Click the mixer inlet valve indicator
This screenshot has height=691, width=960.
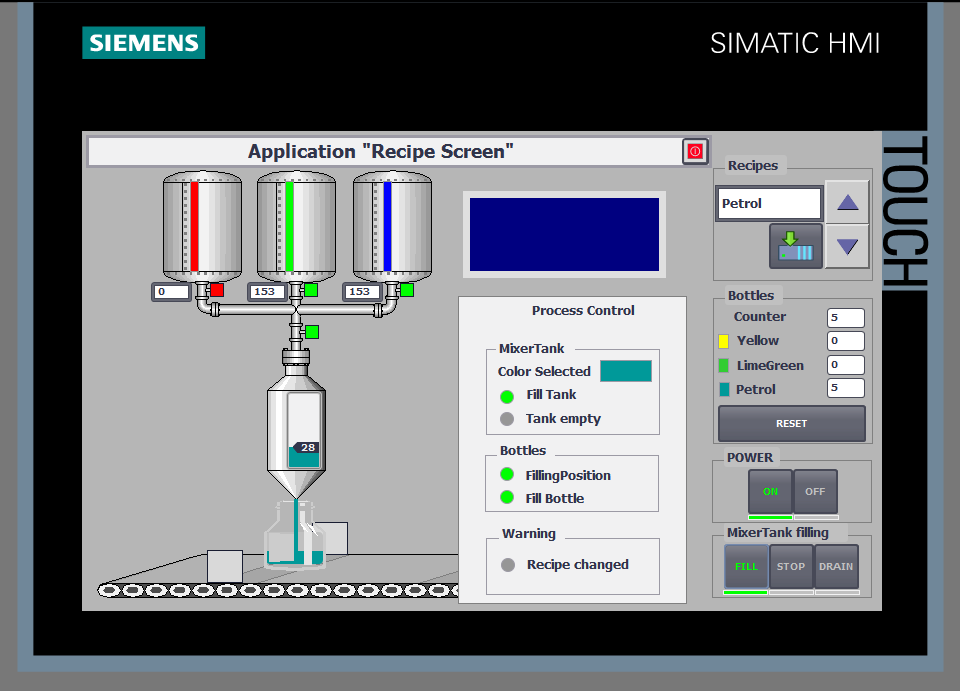(x=312, y=332)
